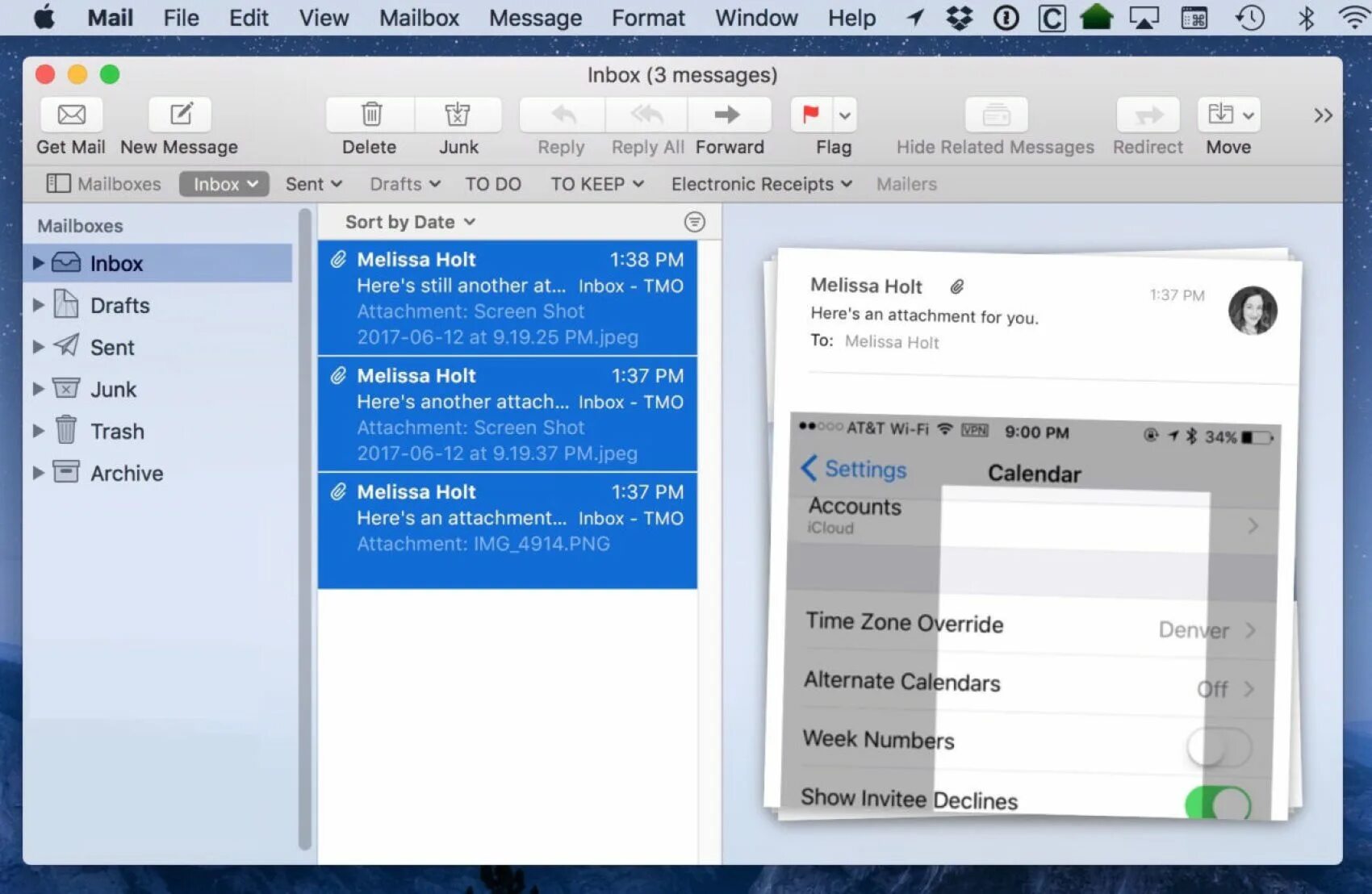The image size is (1372, 894).
Task: Open the Inbox favorites dropdown
Action: point(224,184)
